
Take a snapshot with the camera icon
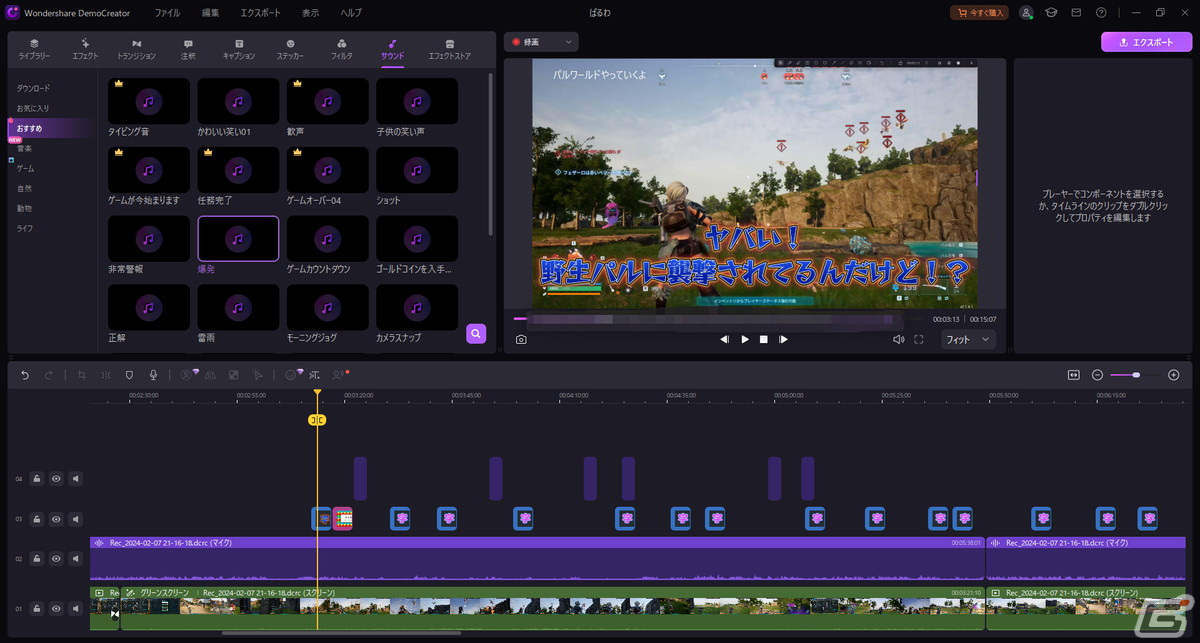(x=521, y=339)
